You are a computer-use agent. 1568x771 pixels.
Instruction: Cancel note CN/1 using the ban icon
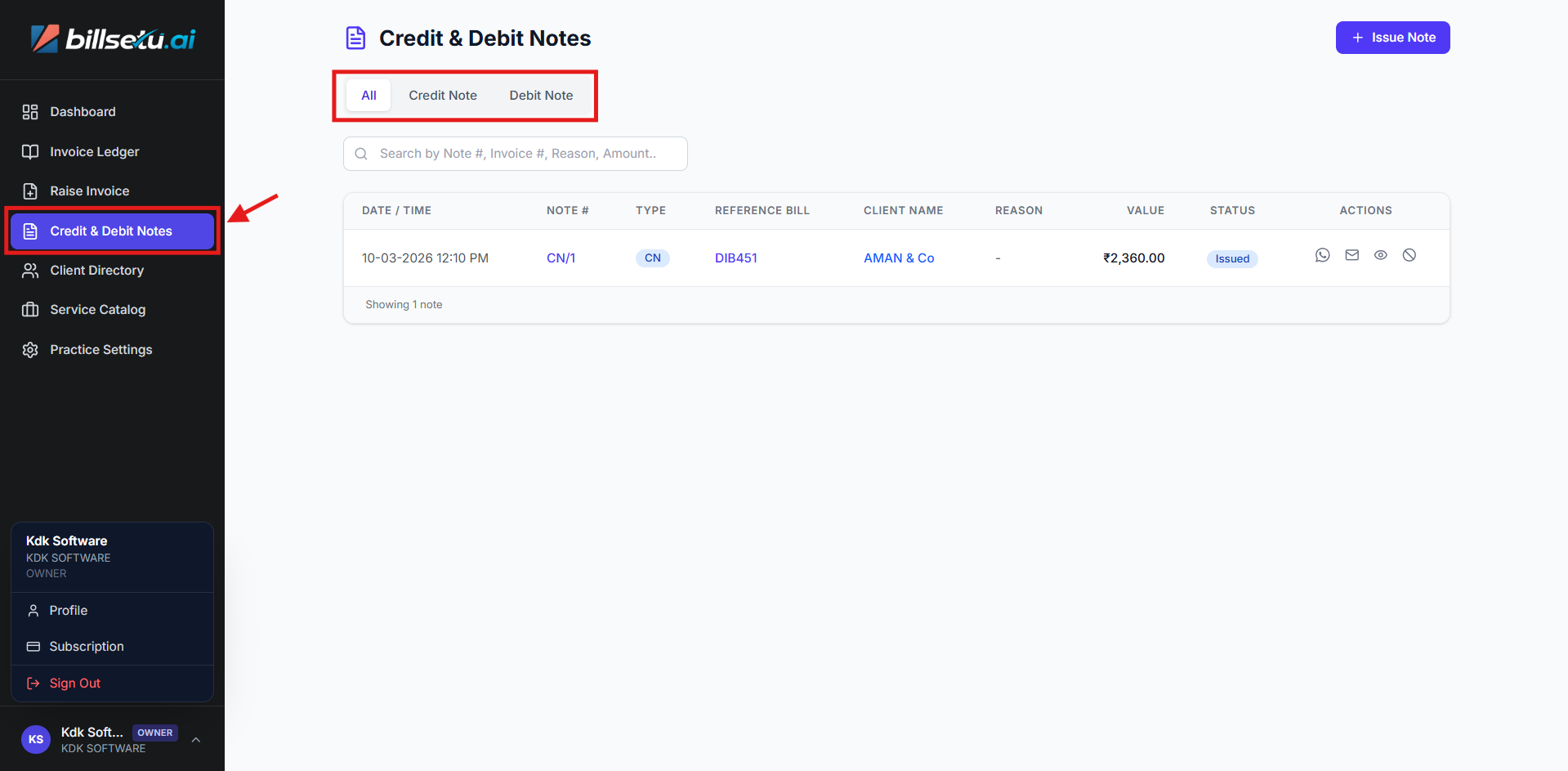(1409, 255)
